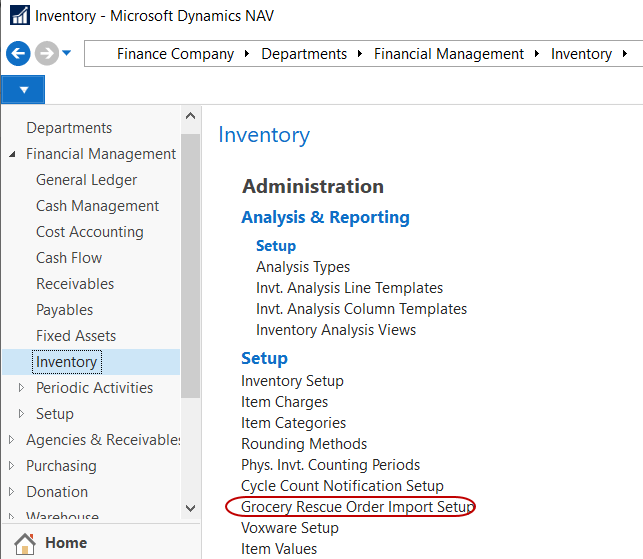643x559 pixels.
Task: Click Departments in the address bar
Action: (304, 54)
